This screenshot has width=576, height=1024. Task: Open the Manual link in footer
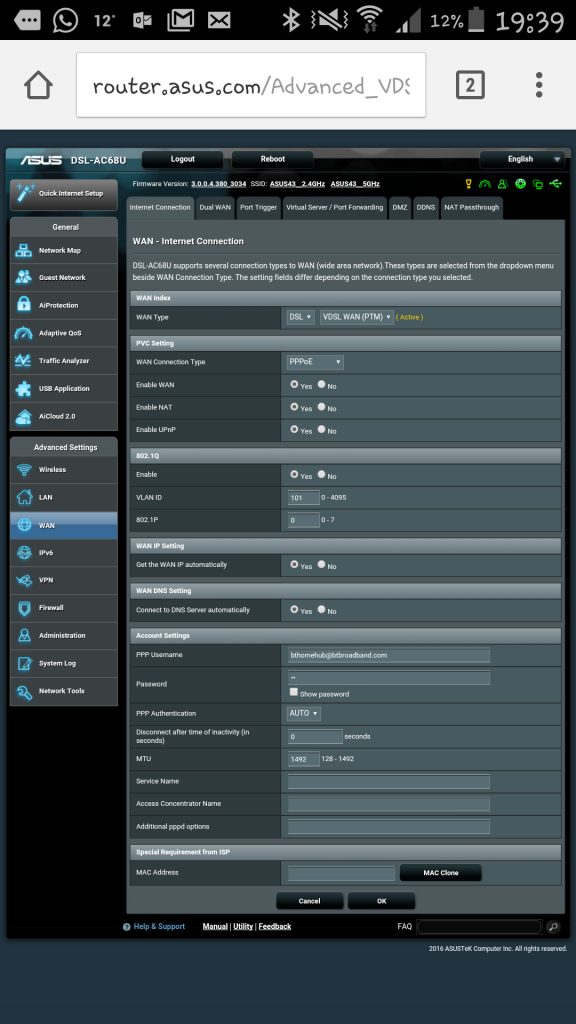215,927
